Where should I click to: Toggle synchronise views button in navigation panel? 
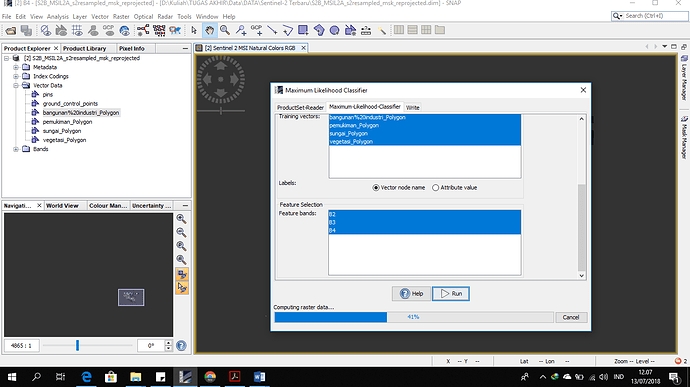pos(182,274)
